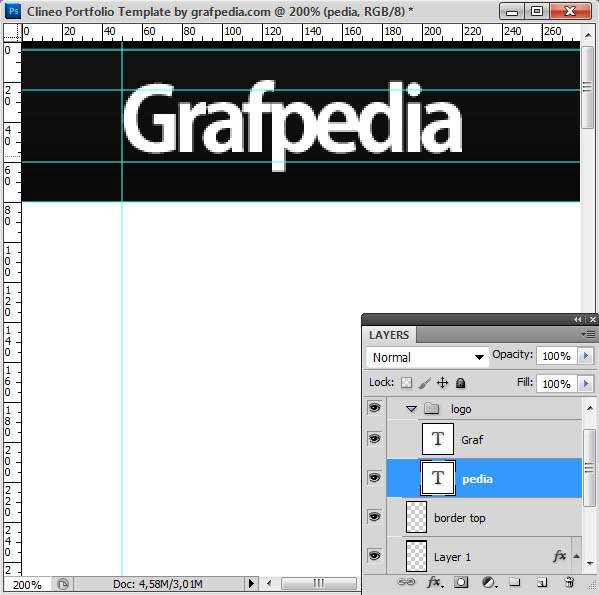Viewport: 599px width, 595px height.
Task: Click the horizontal scrollbar thumb
Action: tap(319, 583)
